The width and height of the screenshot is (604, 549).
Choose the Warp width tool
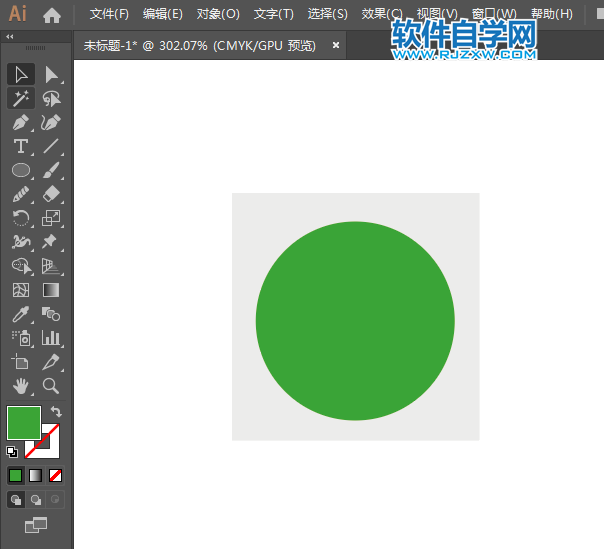21,242
